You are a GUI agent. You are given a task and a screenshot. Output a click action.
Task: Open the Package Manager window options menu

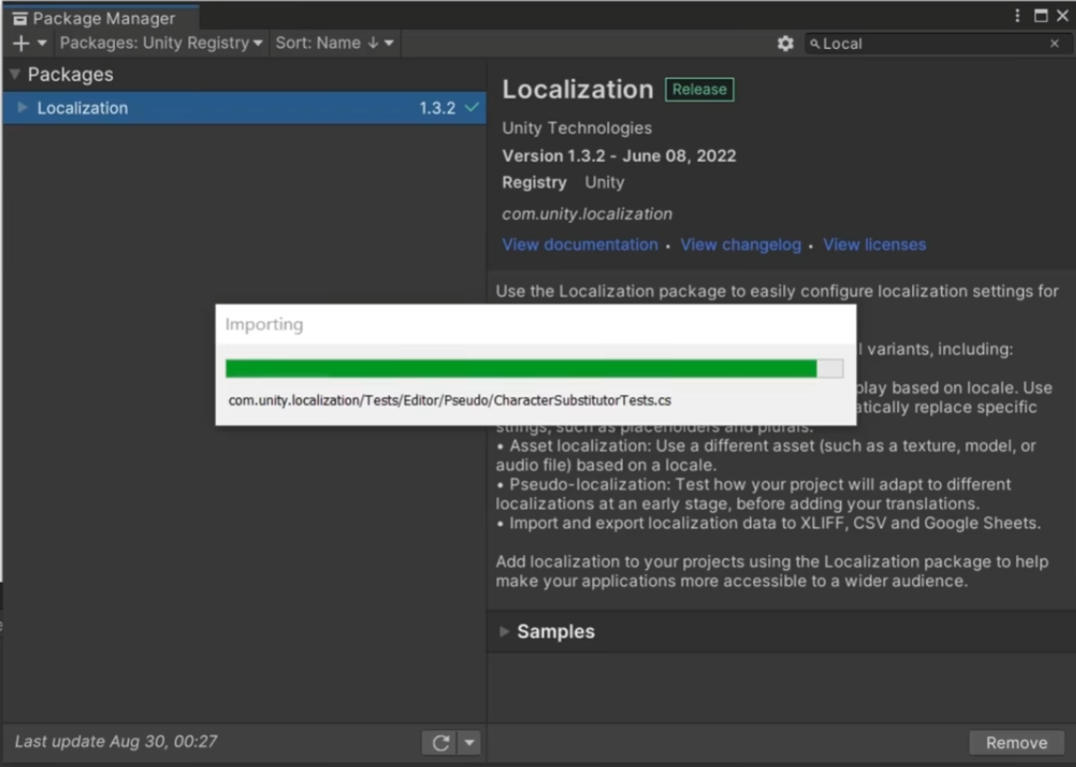[x=1017, y=16]
